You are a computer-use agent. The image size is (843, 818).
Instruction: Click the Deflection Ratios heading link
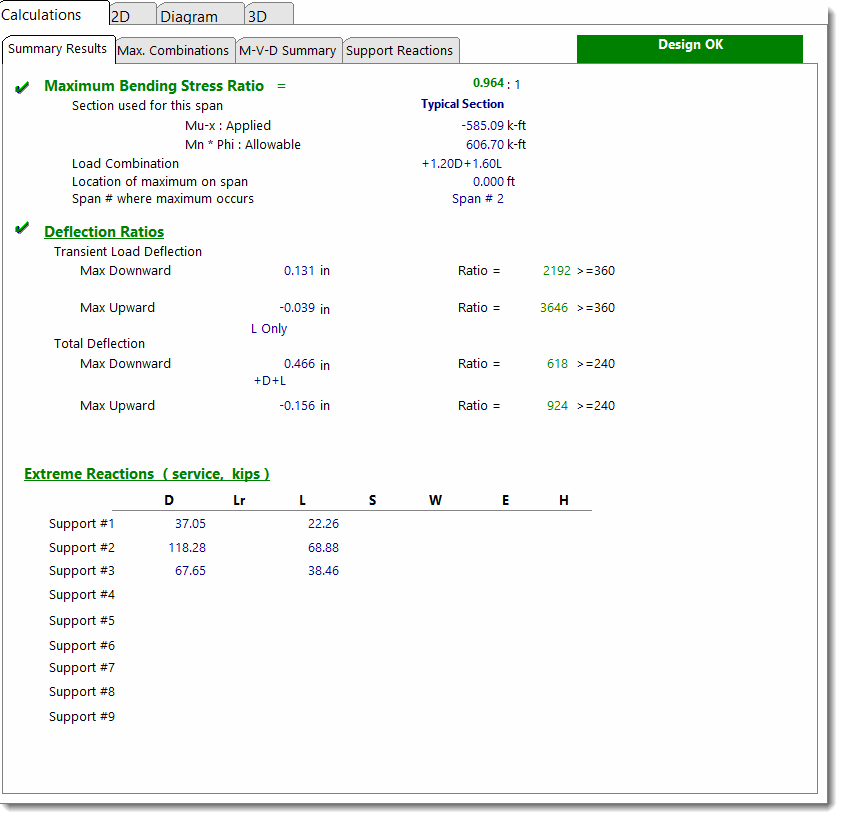point(104,232)
